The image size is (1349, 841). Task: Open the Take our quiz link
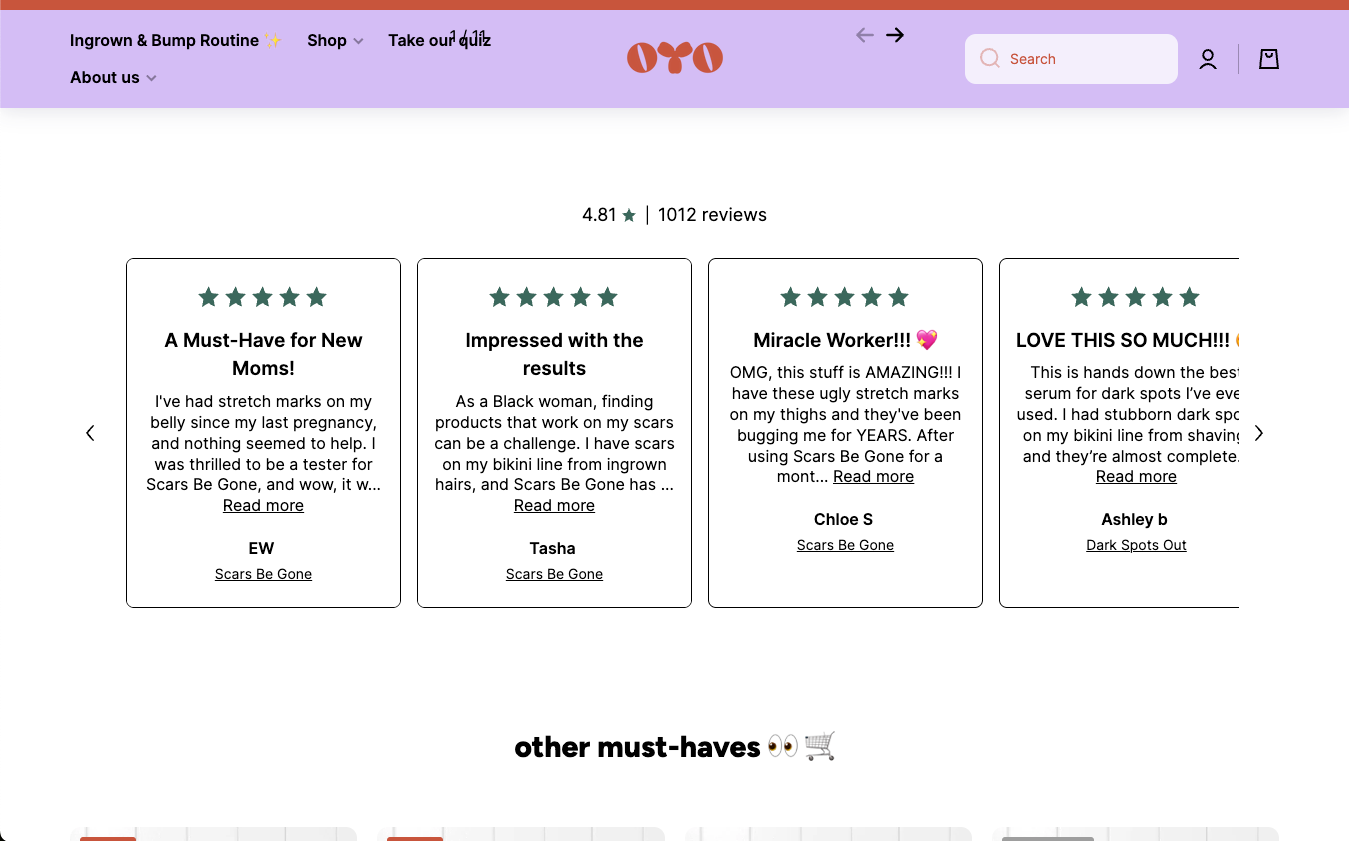pyautogui.click(x=440, y=40)
